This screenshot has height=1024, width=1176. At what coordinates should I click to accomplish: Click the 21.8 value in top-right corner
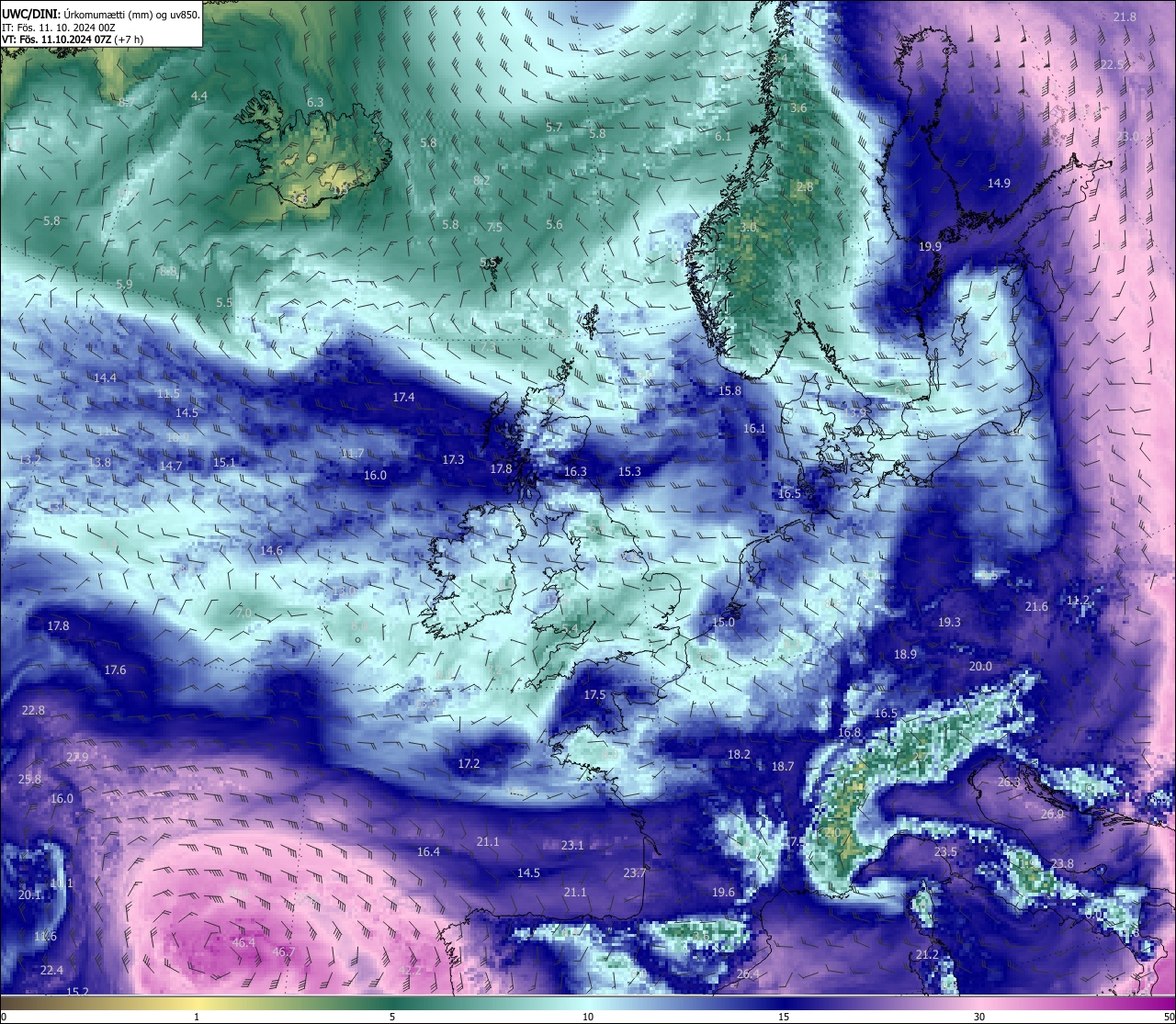click(x=1125, y=17)
